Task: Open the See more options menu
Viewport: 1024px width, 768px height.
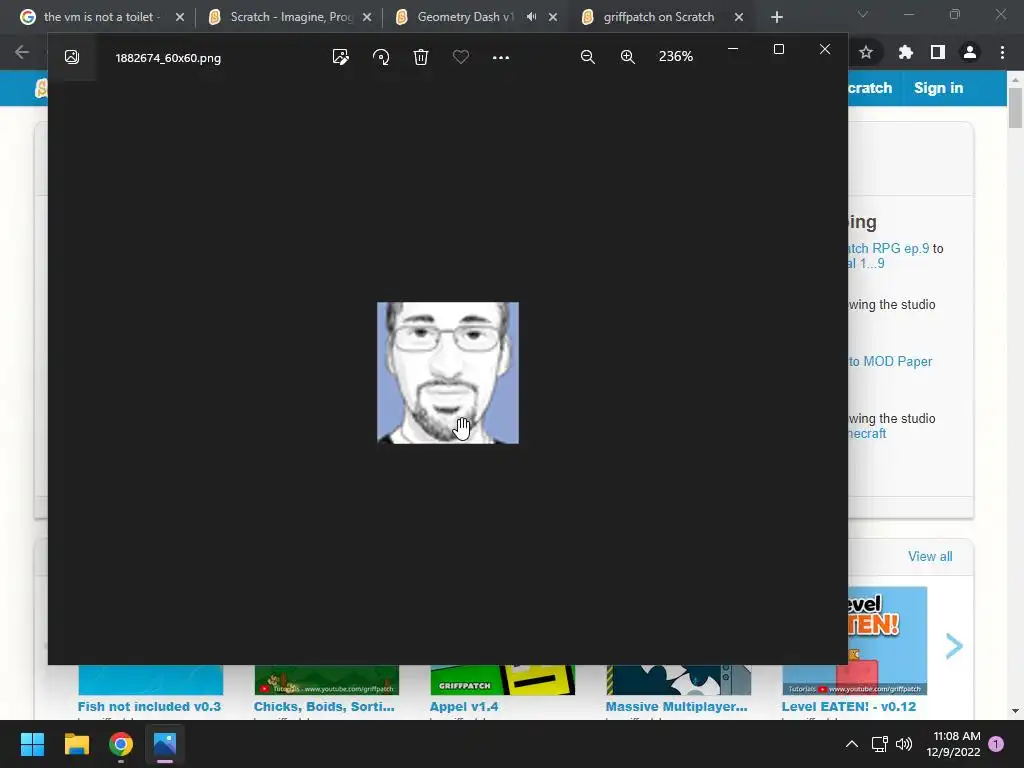Action: click(x=500, y=57)
